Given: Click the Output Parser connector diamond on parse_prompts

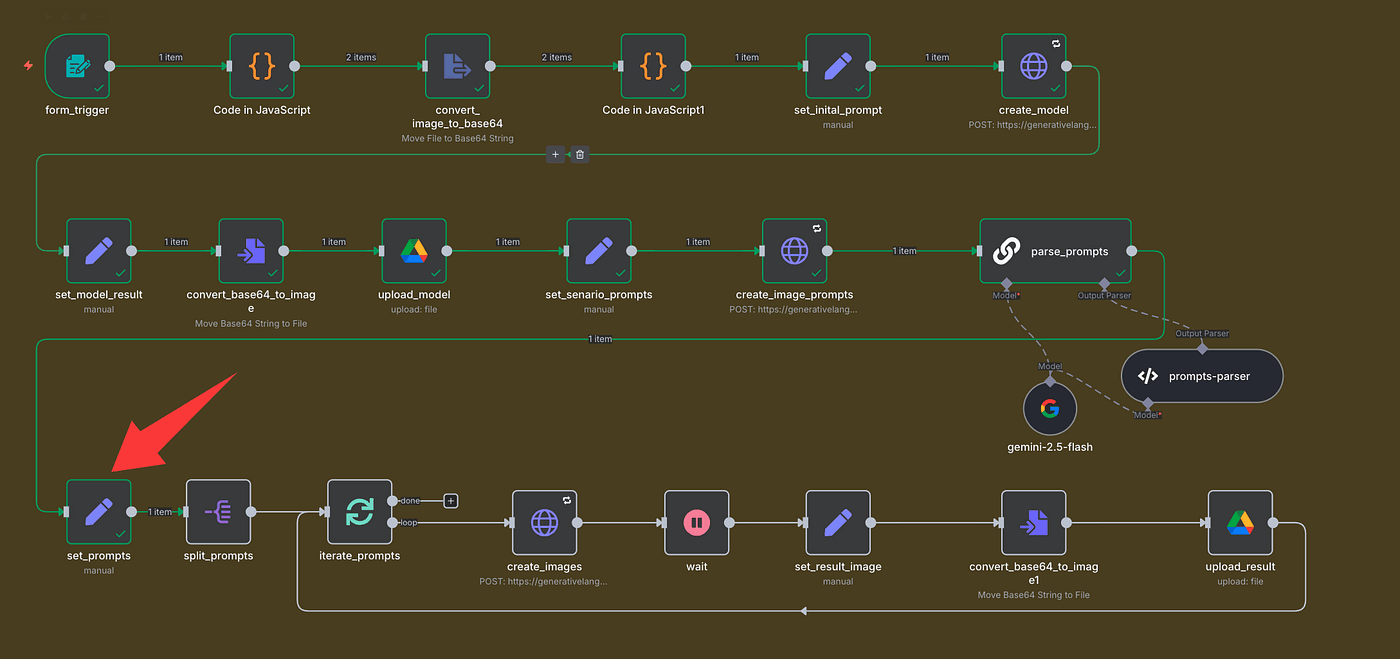Looking at the screenshot, I should click(x=1104, y=282).
